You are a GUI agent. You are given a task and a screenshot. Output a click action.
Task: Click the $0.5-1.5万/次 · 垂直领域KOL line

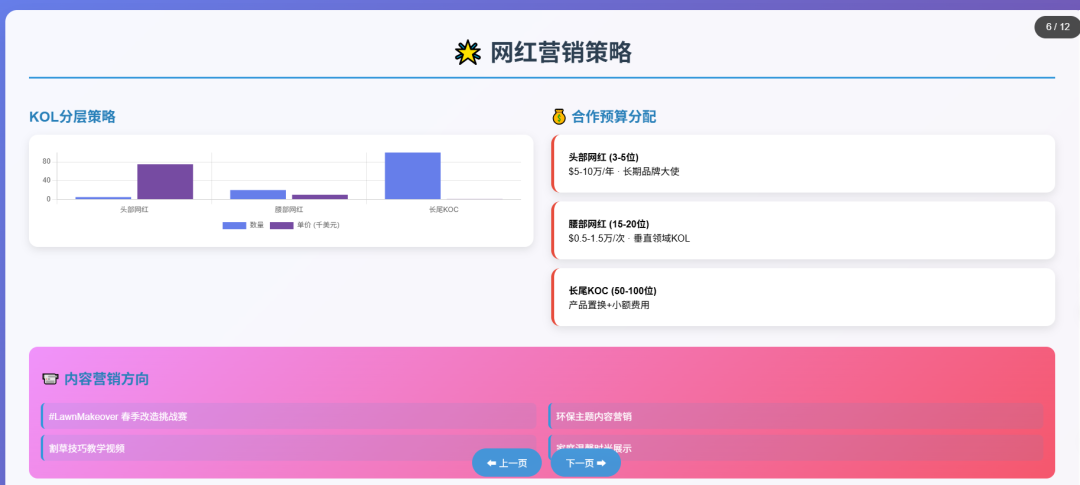[629, 238]
